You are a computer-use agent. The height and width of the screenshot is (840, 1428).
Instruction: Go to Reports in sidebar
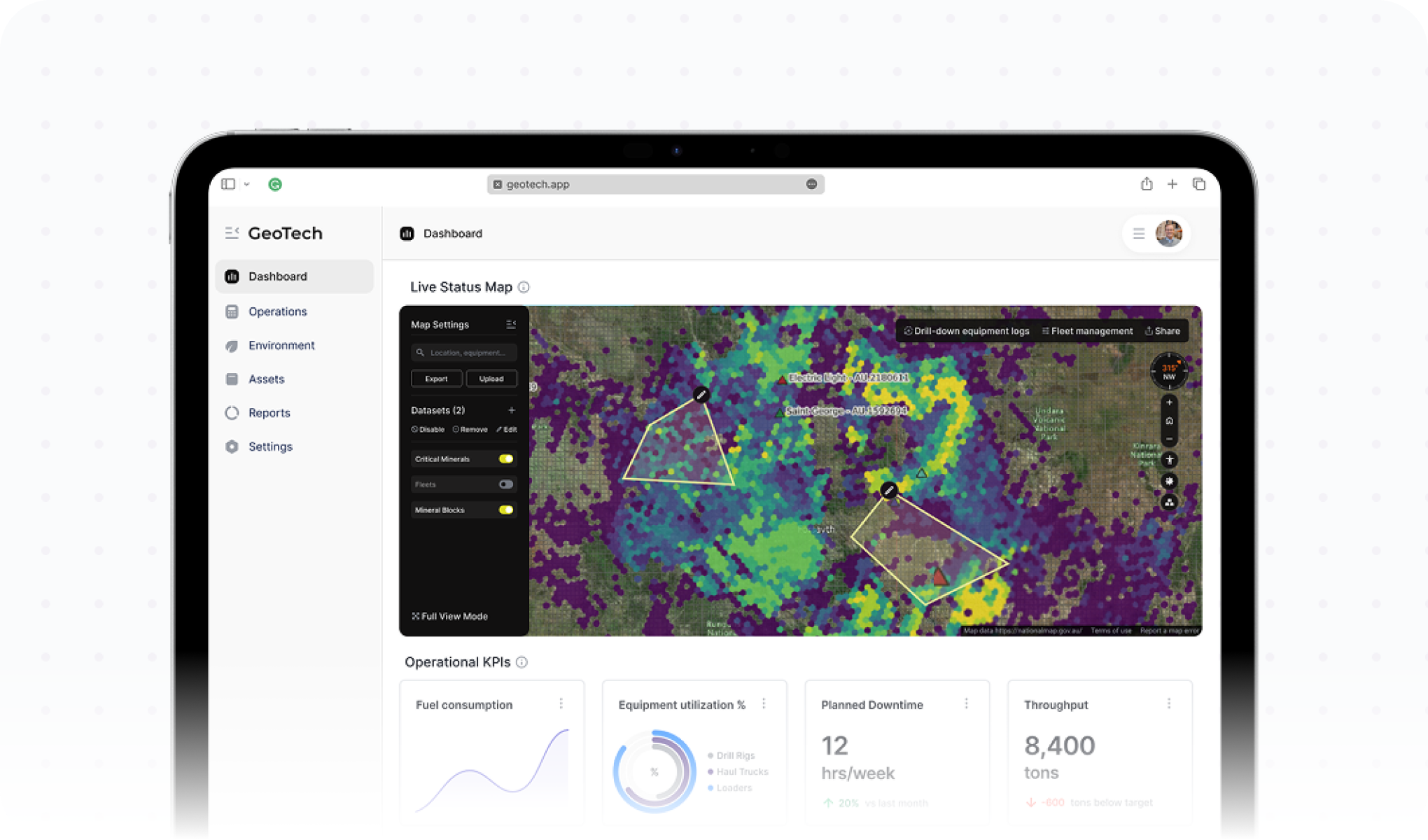point(269,413)
